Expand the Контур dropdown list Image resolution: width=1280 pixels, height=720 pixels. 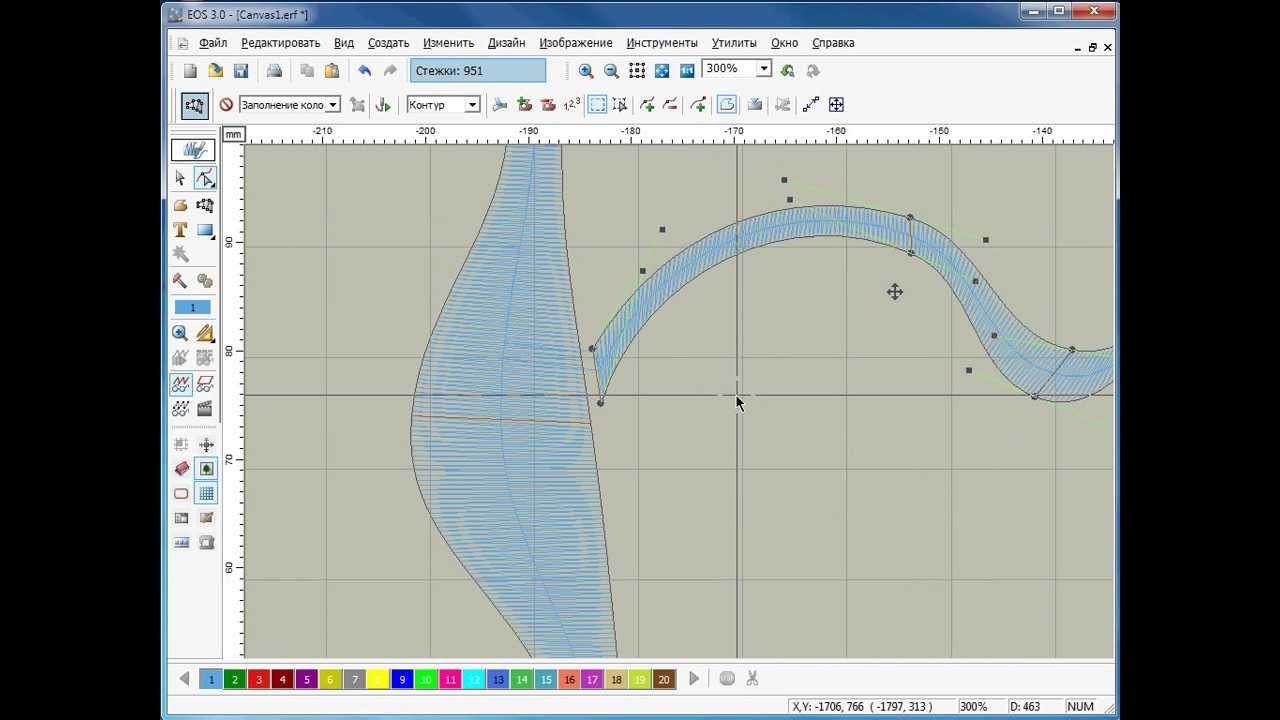472,105
